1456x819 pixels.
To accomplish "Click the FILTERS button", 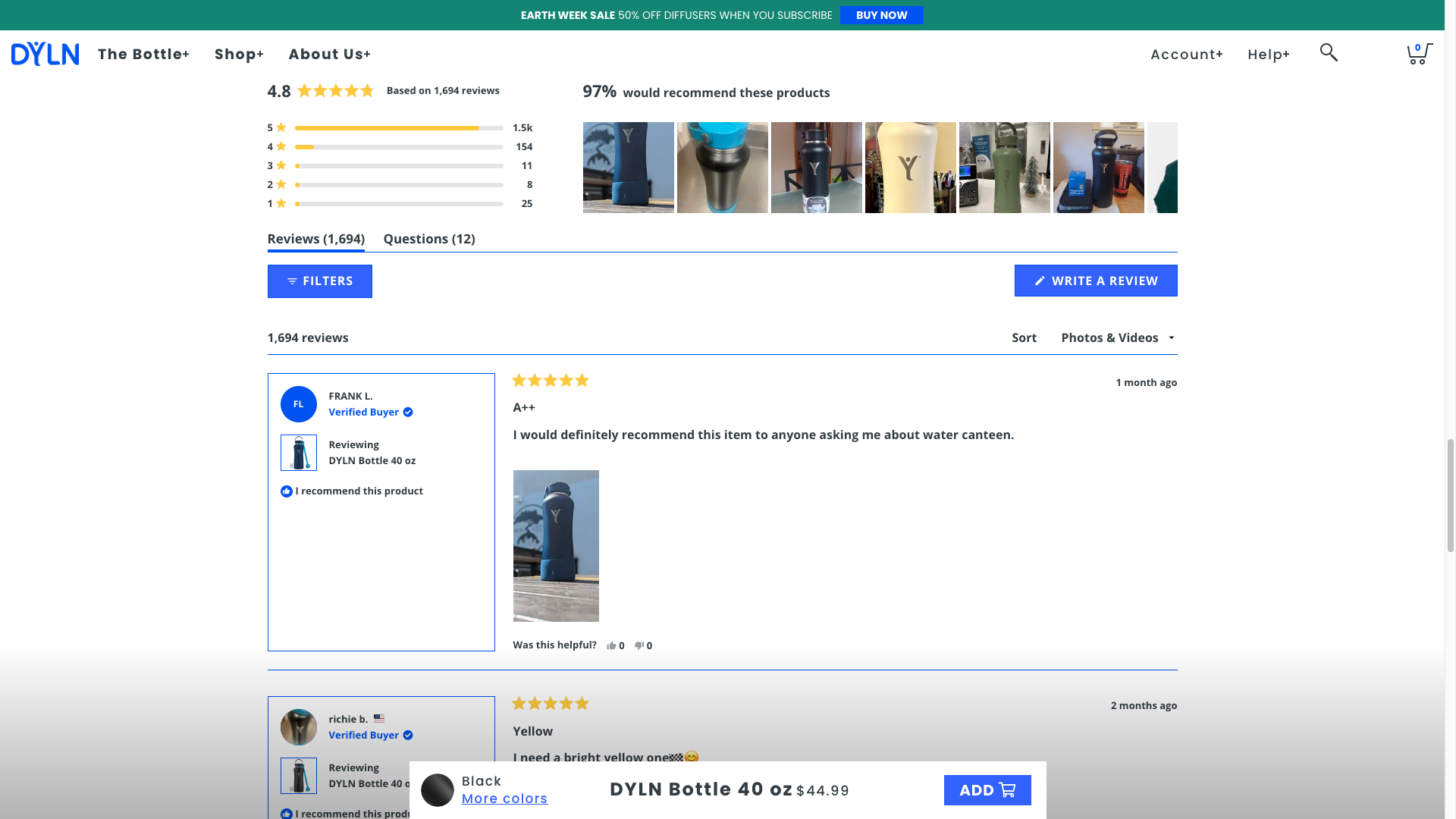I will [320, 281].
